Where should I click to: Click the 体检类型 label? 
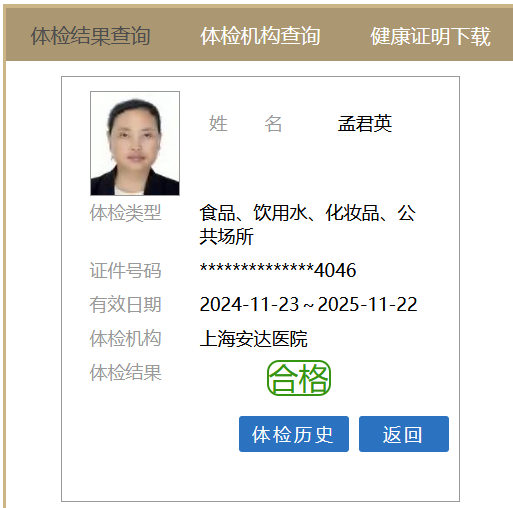(125, 213)
